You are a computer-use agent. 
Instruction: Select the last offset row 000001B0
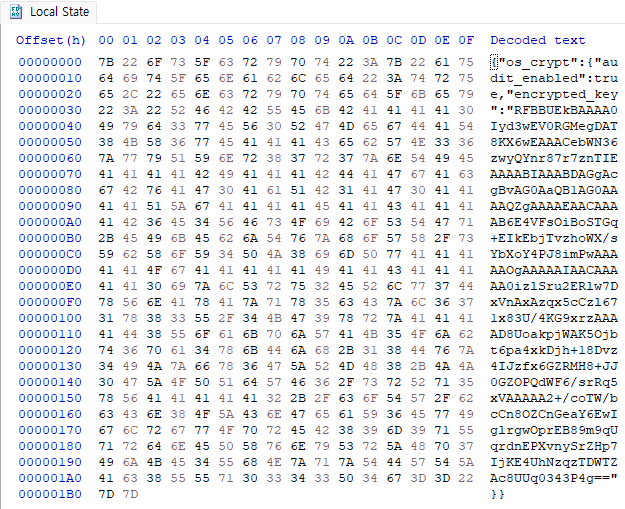coord(50,493)
